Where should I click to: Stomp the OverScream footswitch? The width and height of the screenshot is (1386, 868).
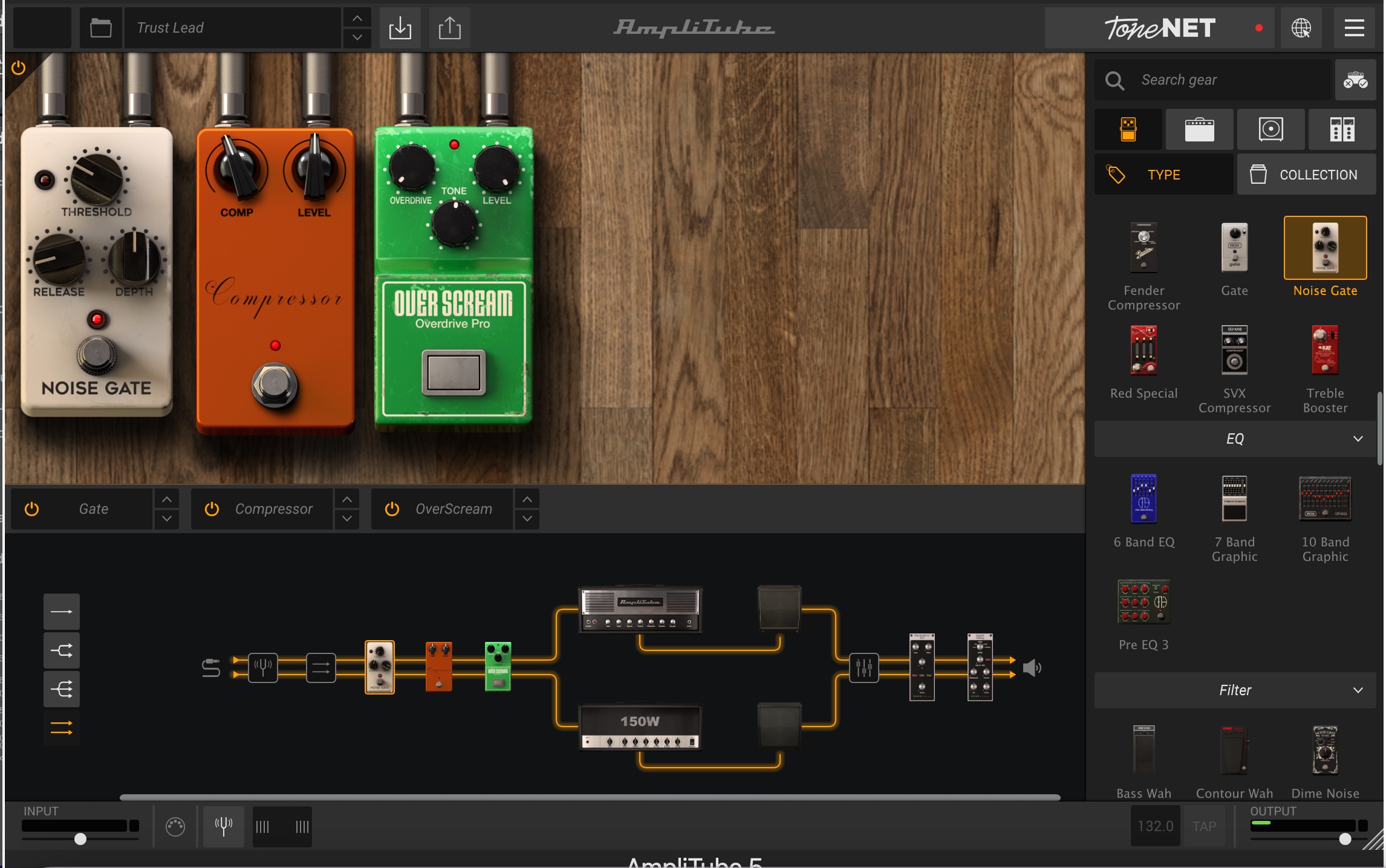454,372
